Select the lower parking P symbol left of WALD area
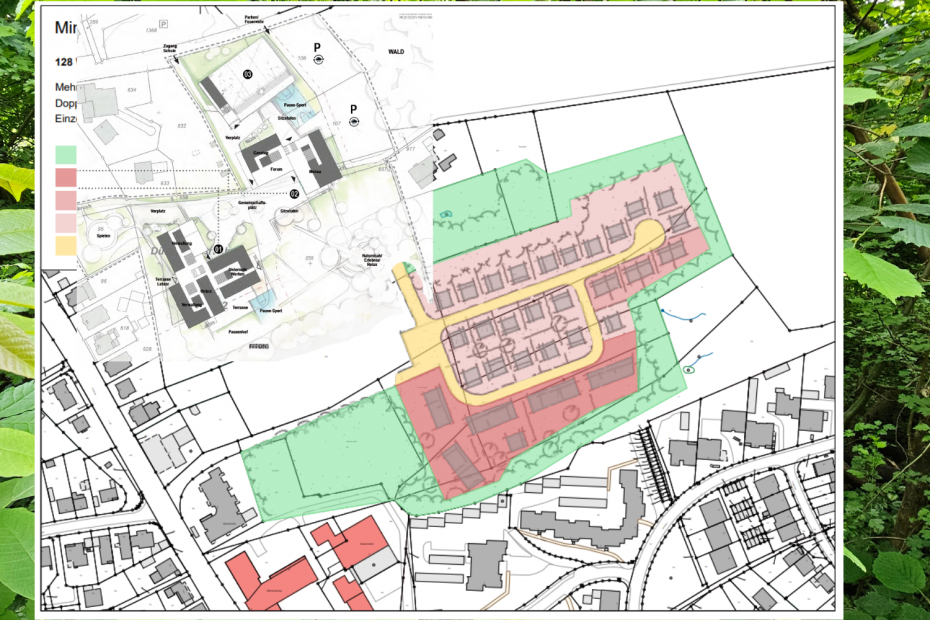This screenshot has height=620, width=930. (353, 108)
